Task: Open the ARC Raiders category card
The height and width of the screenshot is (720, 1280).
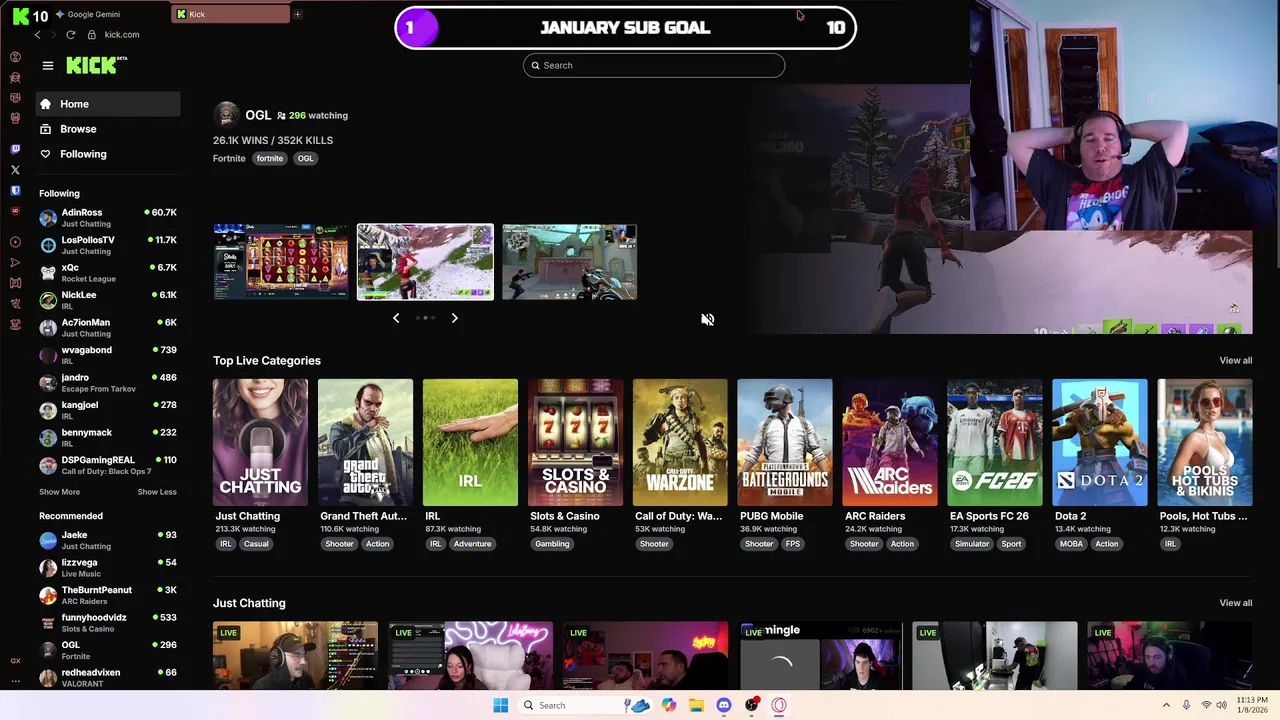Action: click(x=890, y=442)
